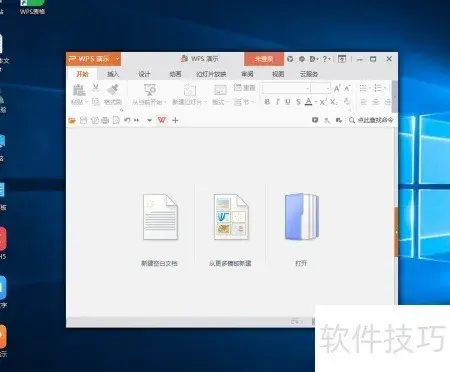This screenshot has height=372, width=450.
Task: Click the printer icon in quick toolbar
Action: (105, 120)
